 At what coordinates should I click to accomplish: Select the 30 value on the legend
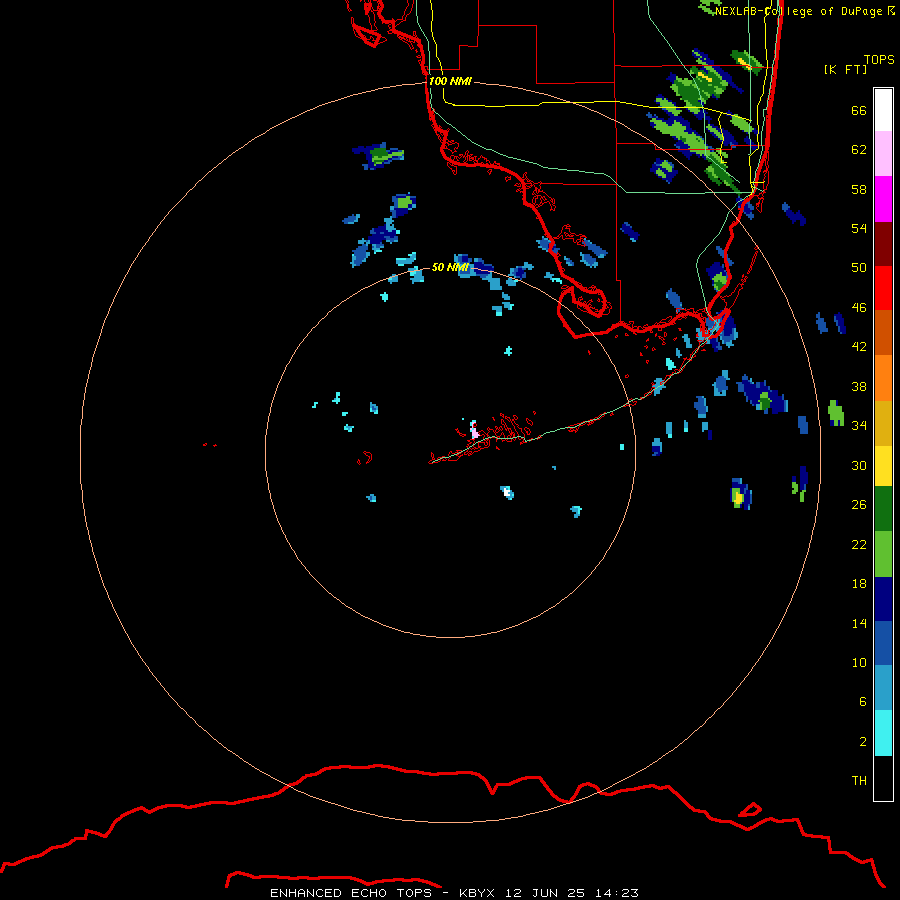tap(859, 465)
